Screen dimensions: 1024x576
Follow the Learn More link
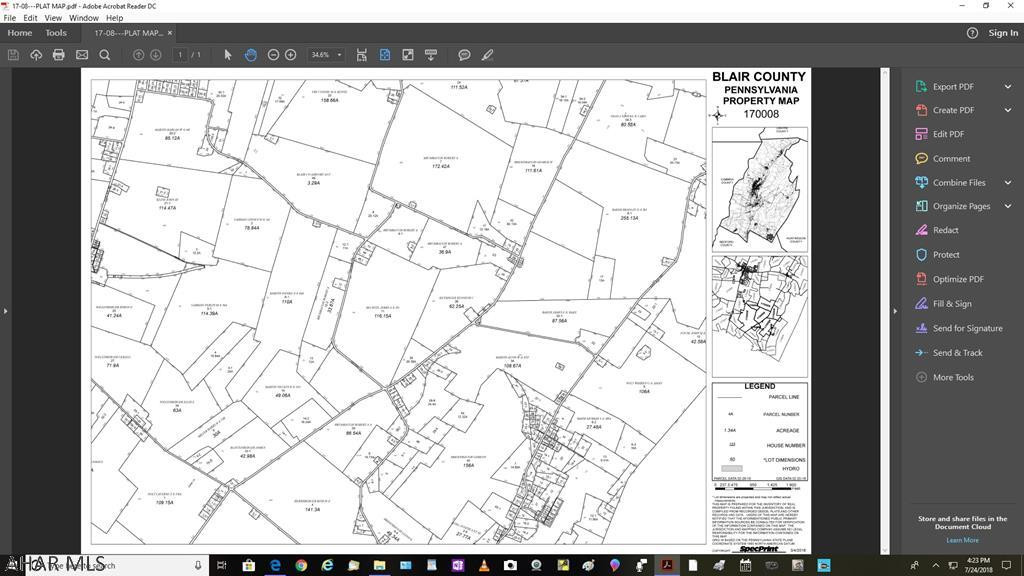click(x=962, y=540)
